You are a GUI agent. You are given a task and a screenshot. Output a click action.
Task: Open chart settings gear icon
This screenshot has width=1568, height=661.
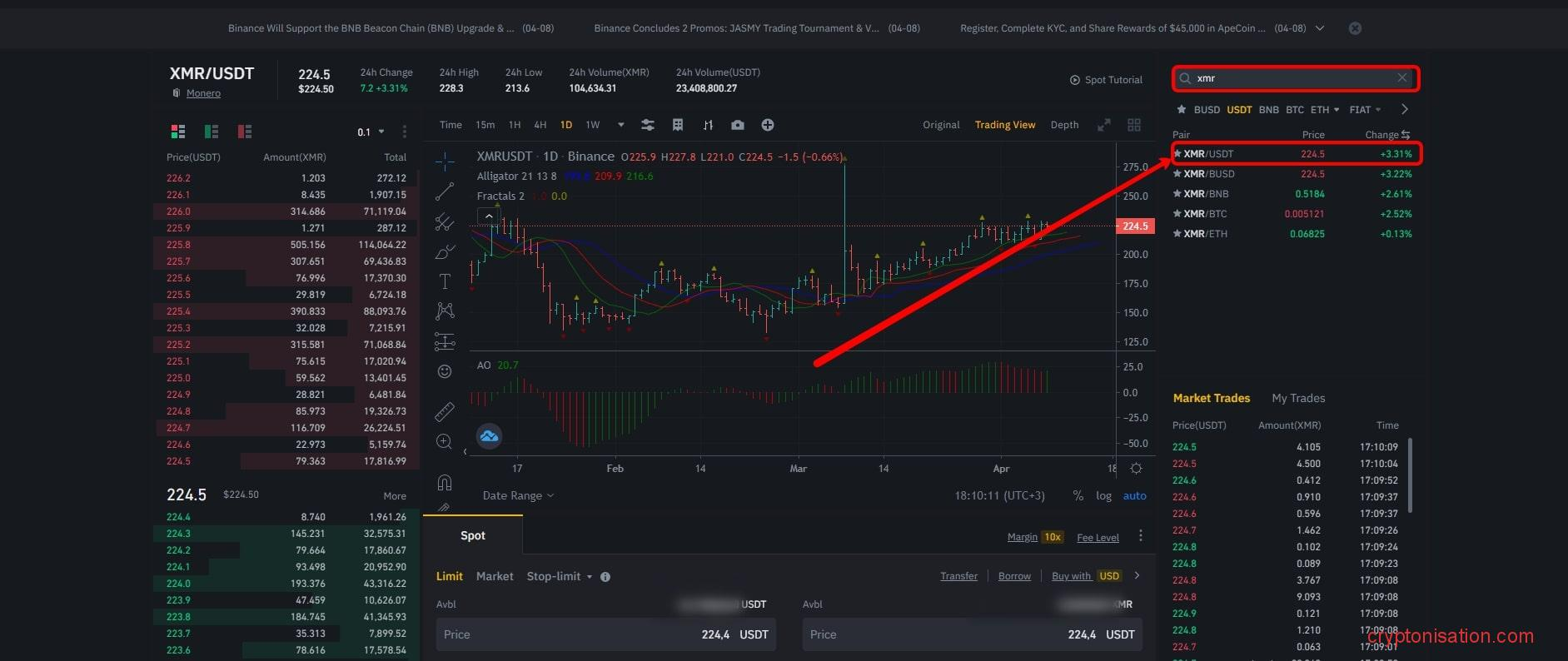(1136, 469)
